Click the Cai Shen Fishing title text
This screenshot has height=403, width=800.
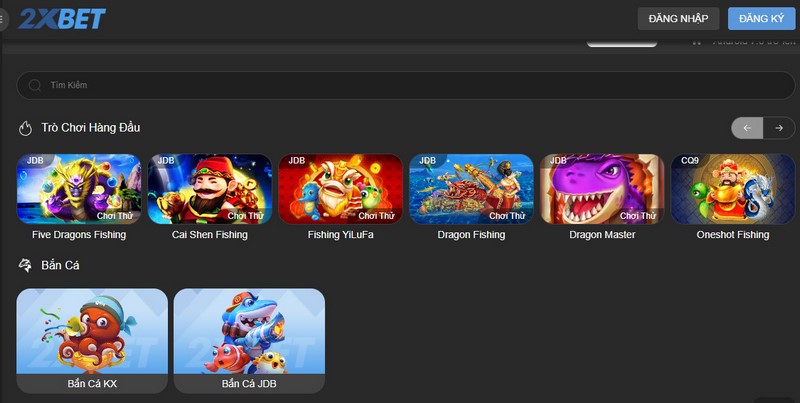[210, 235]
